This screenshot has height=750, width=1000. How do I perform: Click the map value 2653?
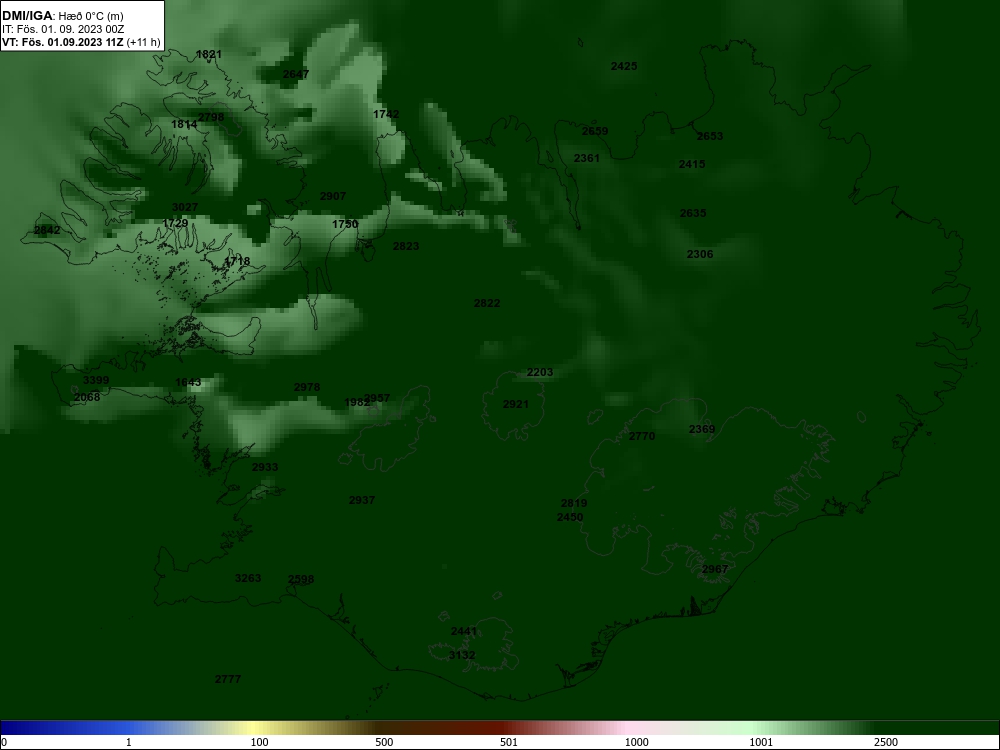(710, 136)
